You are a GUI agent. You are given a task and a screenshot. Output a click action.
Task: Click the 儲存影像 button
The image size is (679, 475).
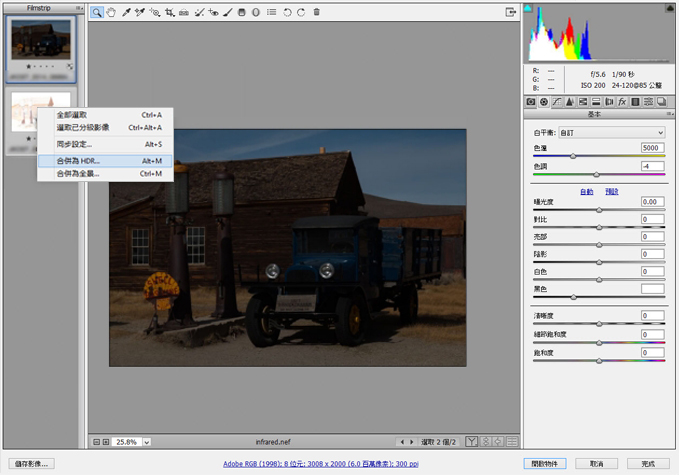(32, 464)
